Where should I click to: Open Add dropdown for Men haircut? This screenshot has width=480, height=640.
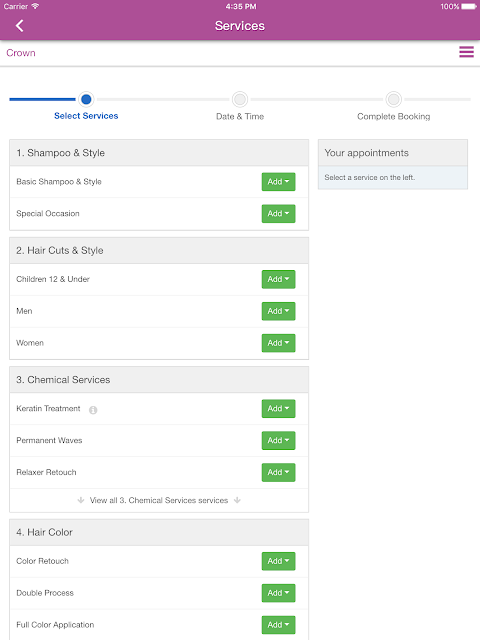coord(278,311)
